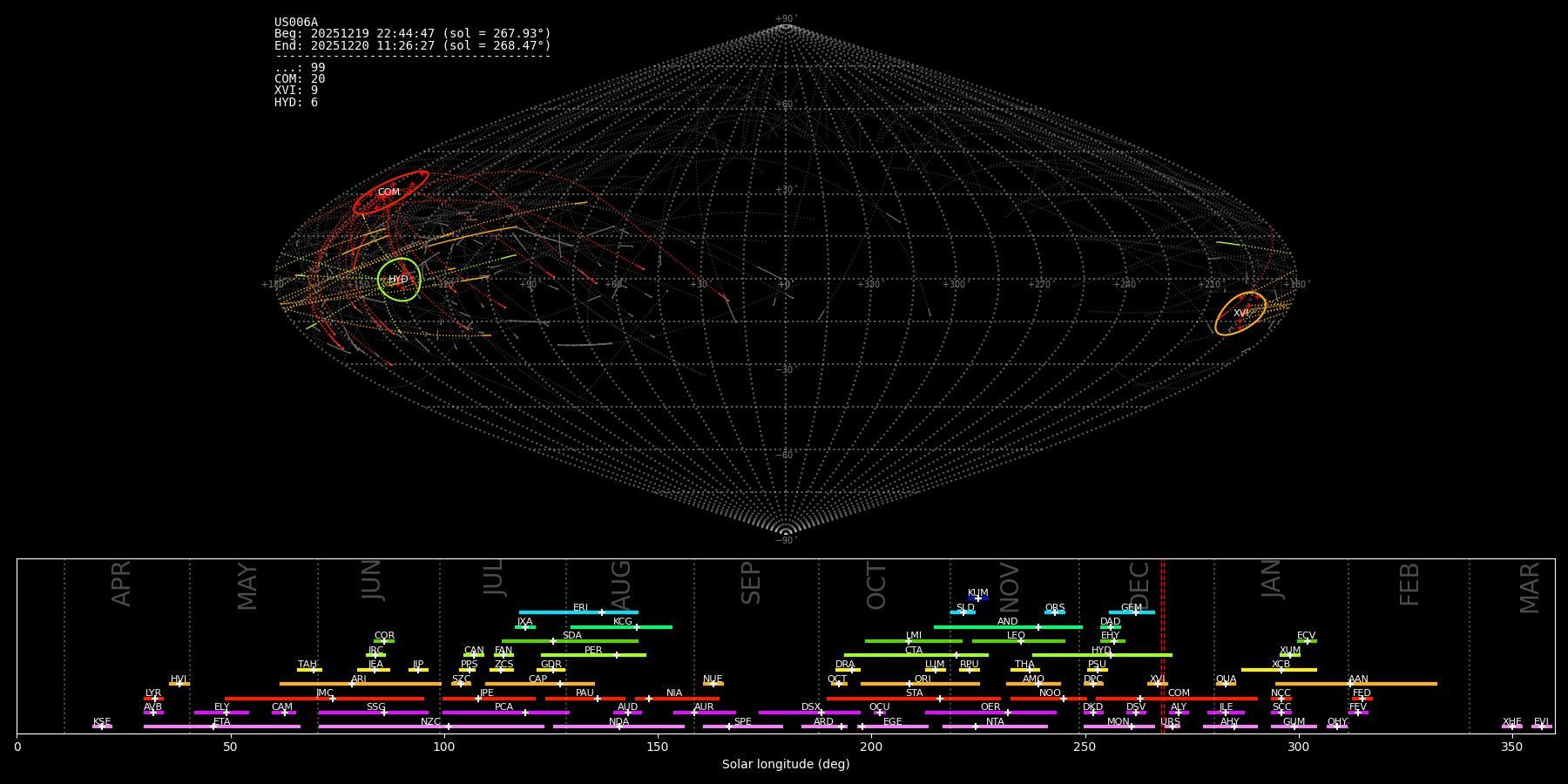
Task: Select the XCB shower bar
Action: coord(1279,670)
